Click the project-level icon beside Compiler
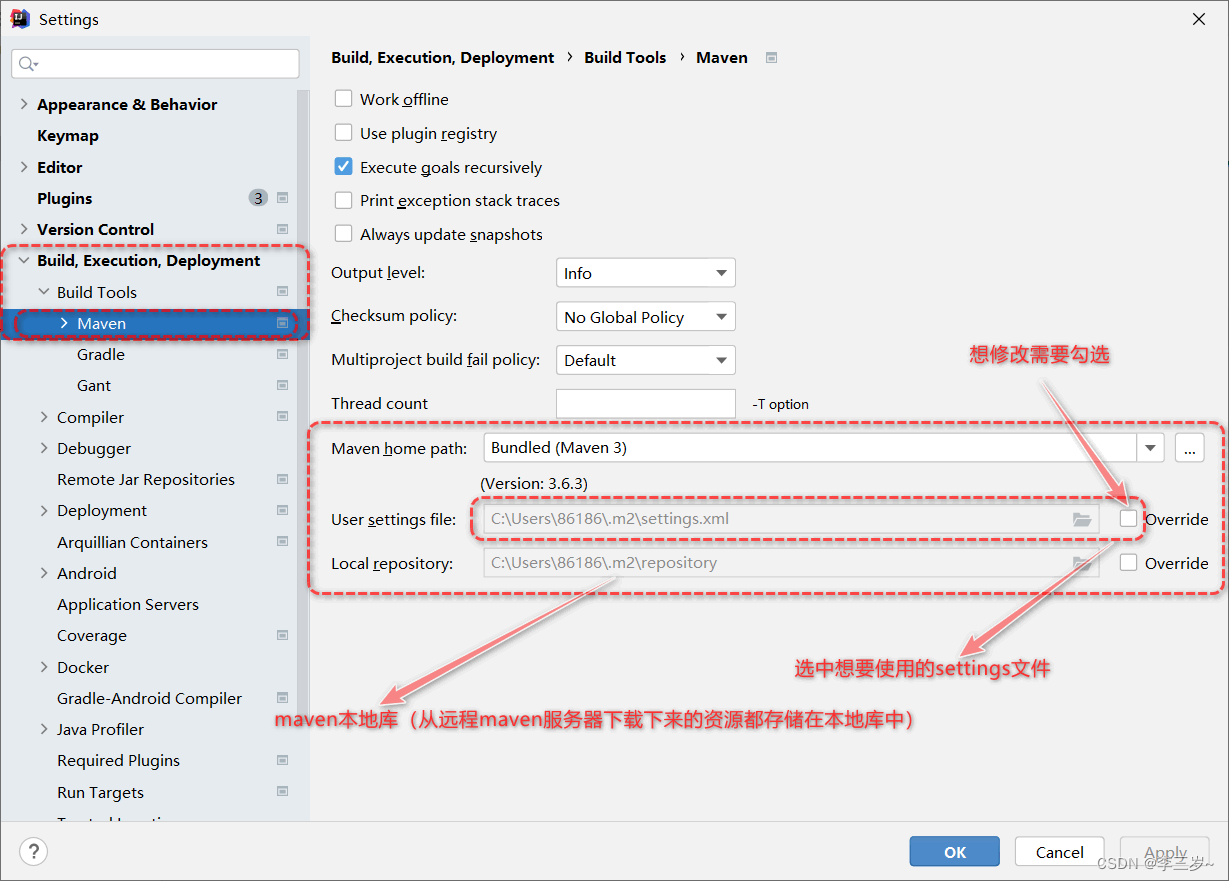The image size is (1229, 881). tap(282, 417)
